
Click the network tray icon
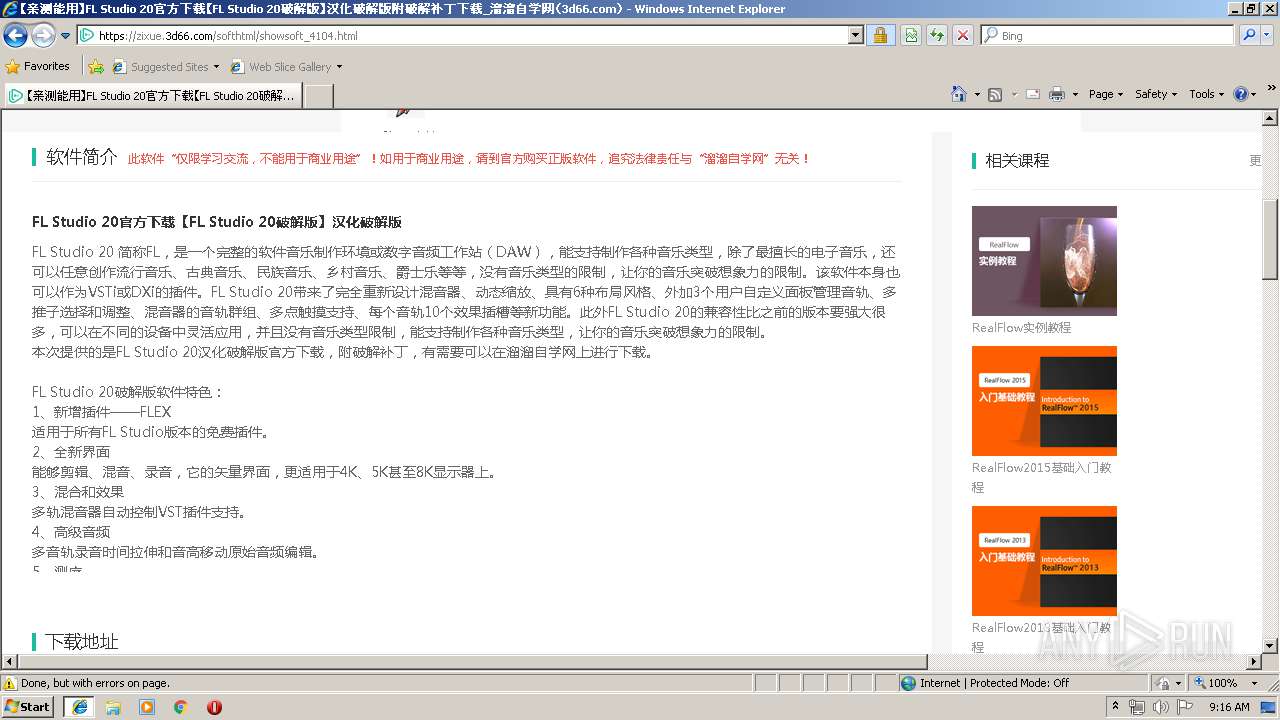point(1137,707)
